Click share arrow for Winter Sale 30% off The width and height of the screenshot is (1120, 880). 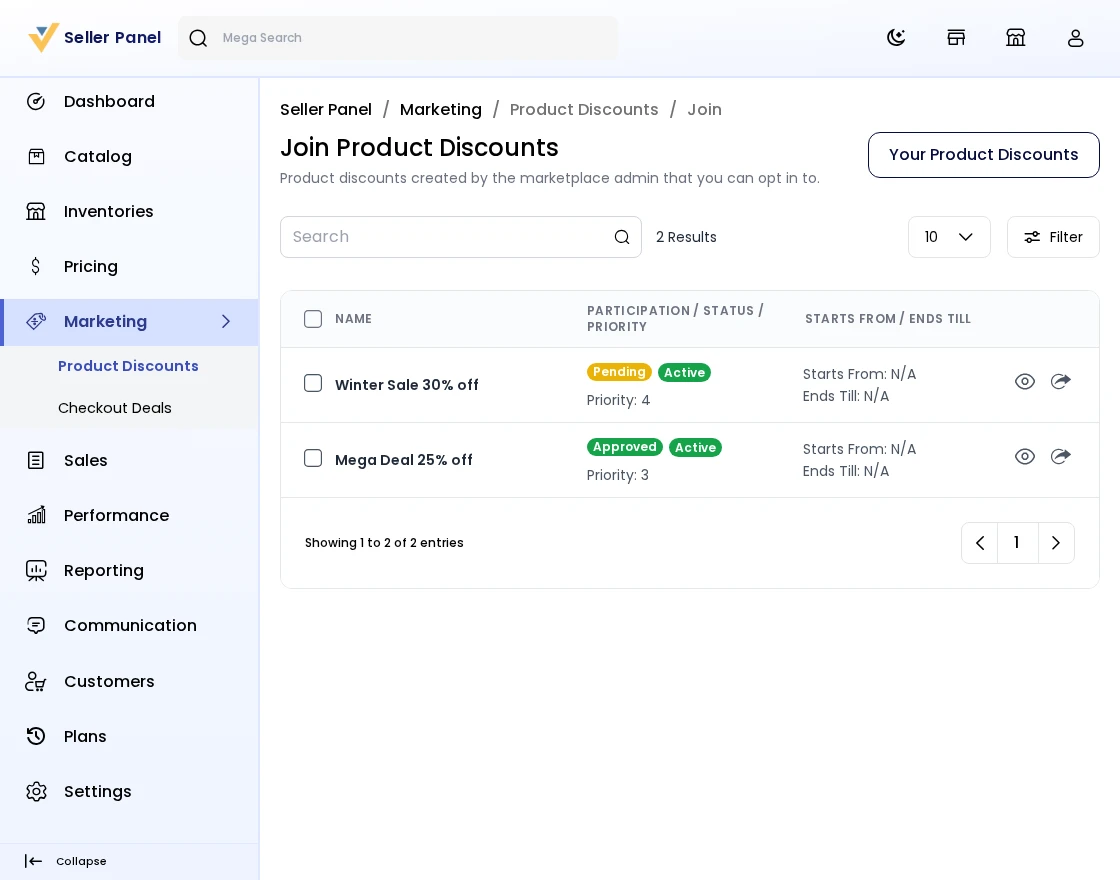1061,381
